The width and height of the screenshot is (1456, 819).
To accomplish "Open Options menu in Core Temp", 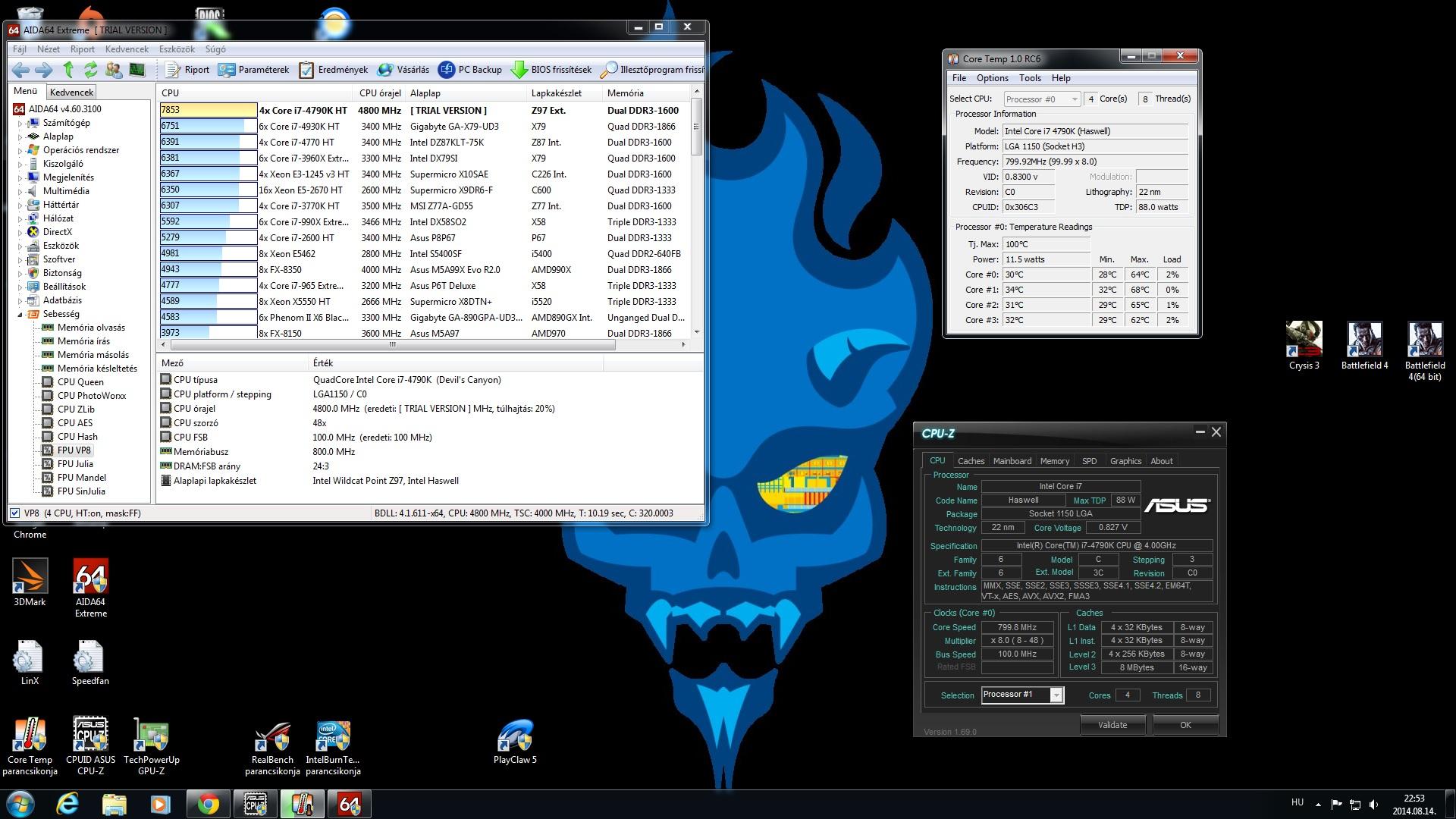I will 992,78.
